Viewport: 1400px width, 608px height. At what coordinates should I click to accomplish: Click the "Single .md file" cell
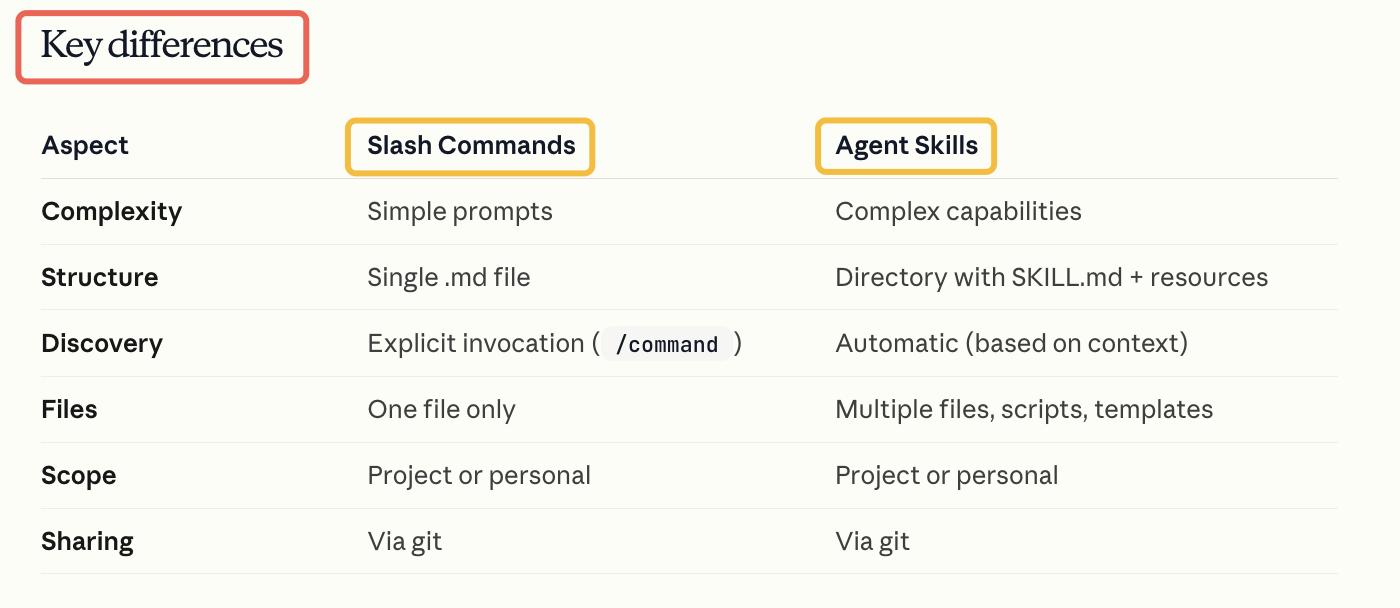point(448,278)
